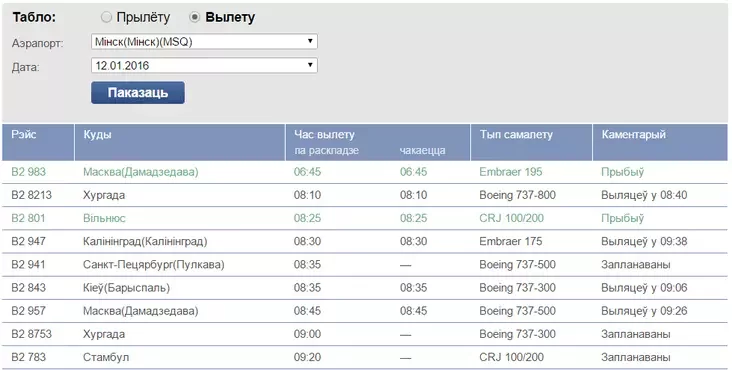The width and height of the screenshot is (732, 370).
Task: Click Масква(Дамадзедава) in B2 983 row
Action: point(141,172)
